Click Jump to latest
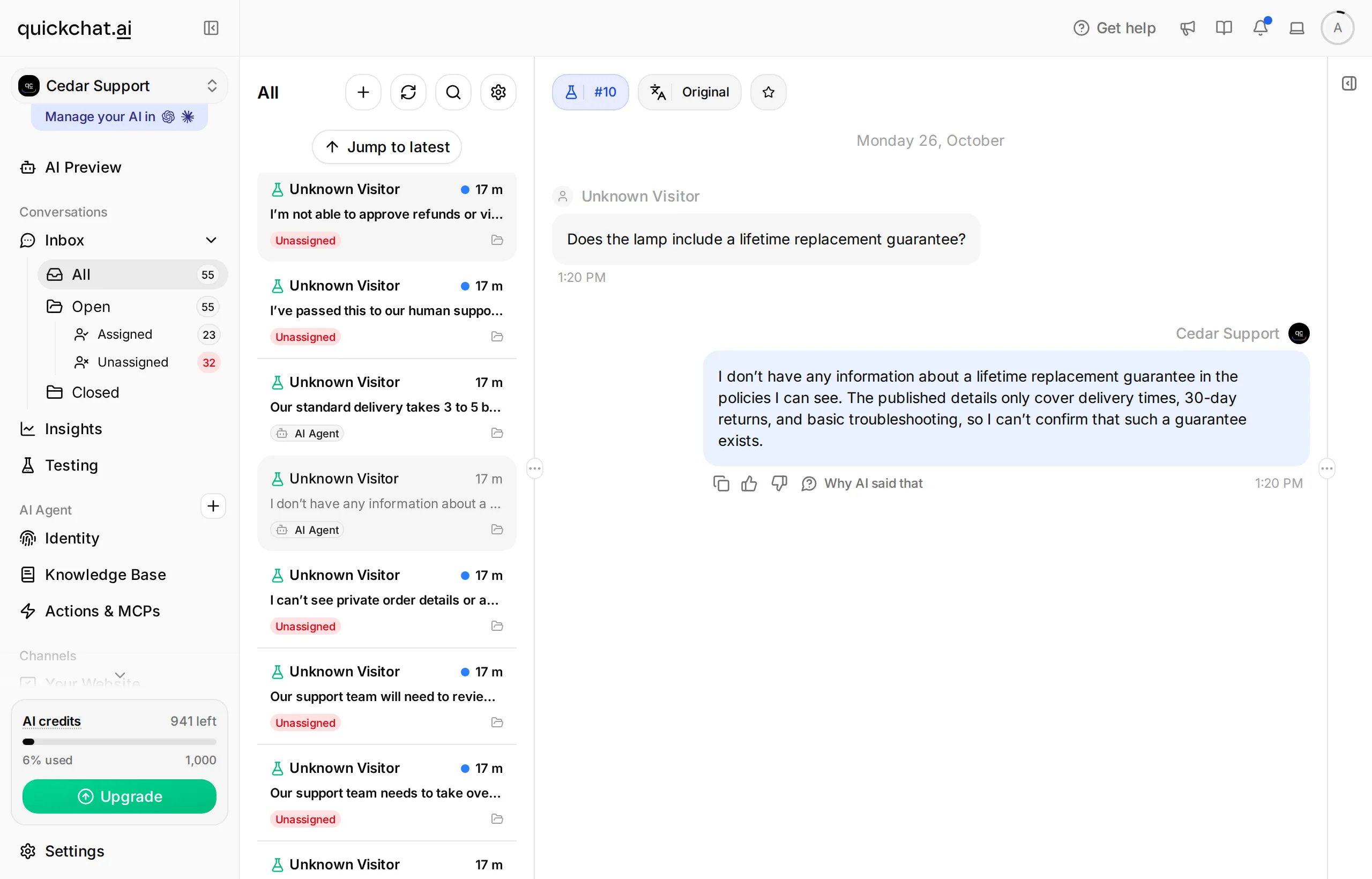The height and width of the screenshot is (879, 1372). click(x=387, y=147)
